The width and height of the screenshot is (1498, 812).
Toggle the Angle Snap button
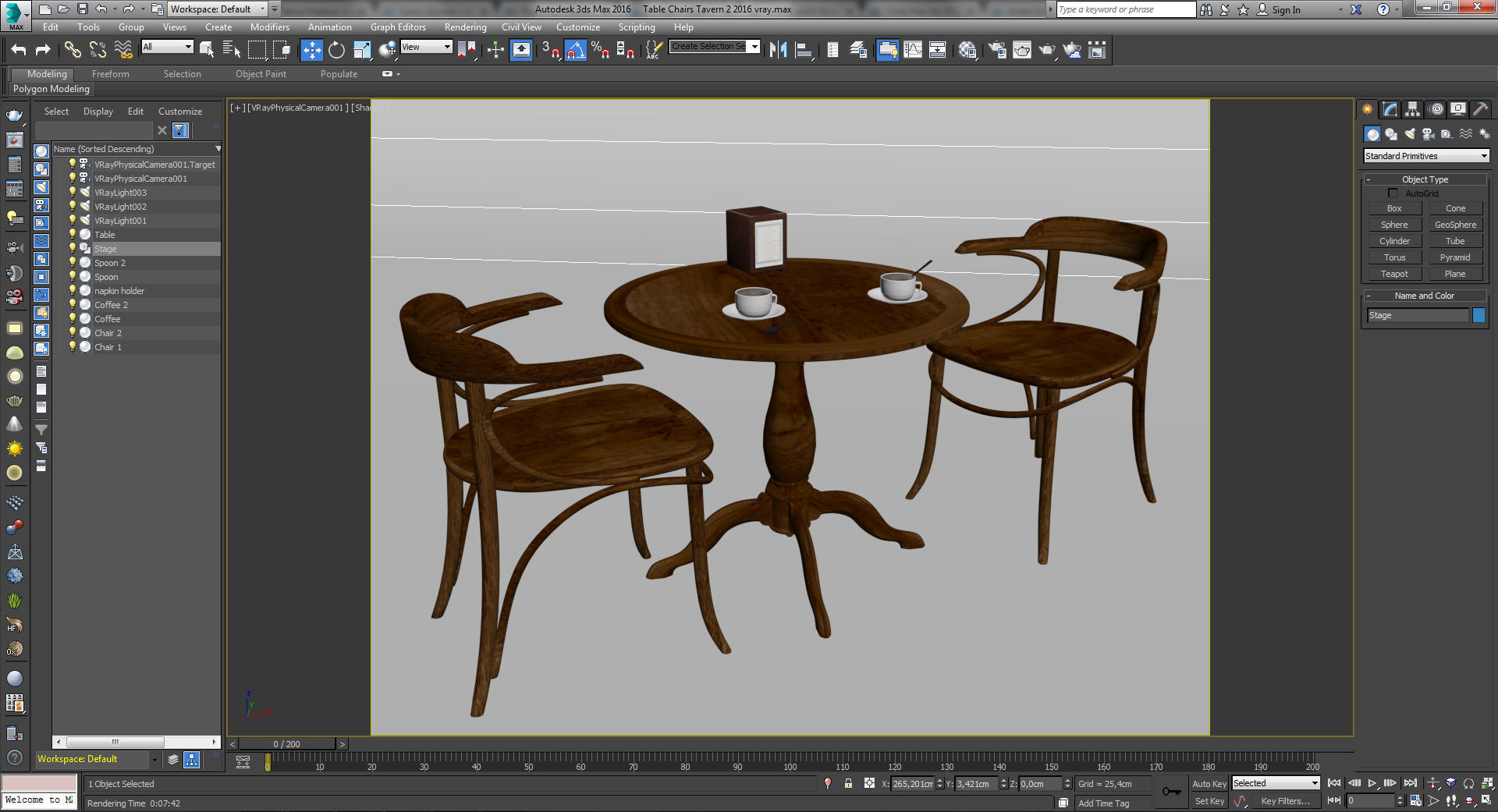[x=576, y=50]
